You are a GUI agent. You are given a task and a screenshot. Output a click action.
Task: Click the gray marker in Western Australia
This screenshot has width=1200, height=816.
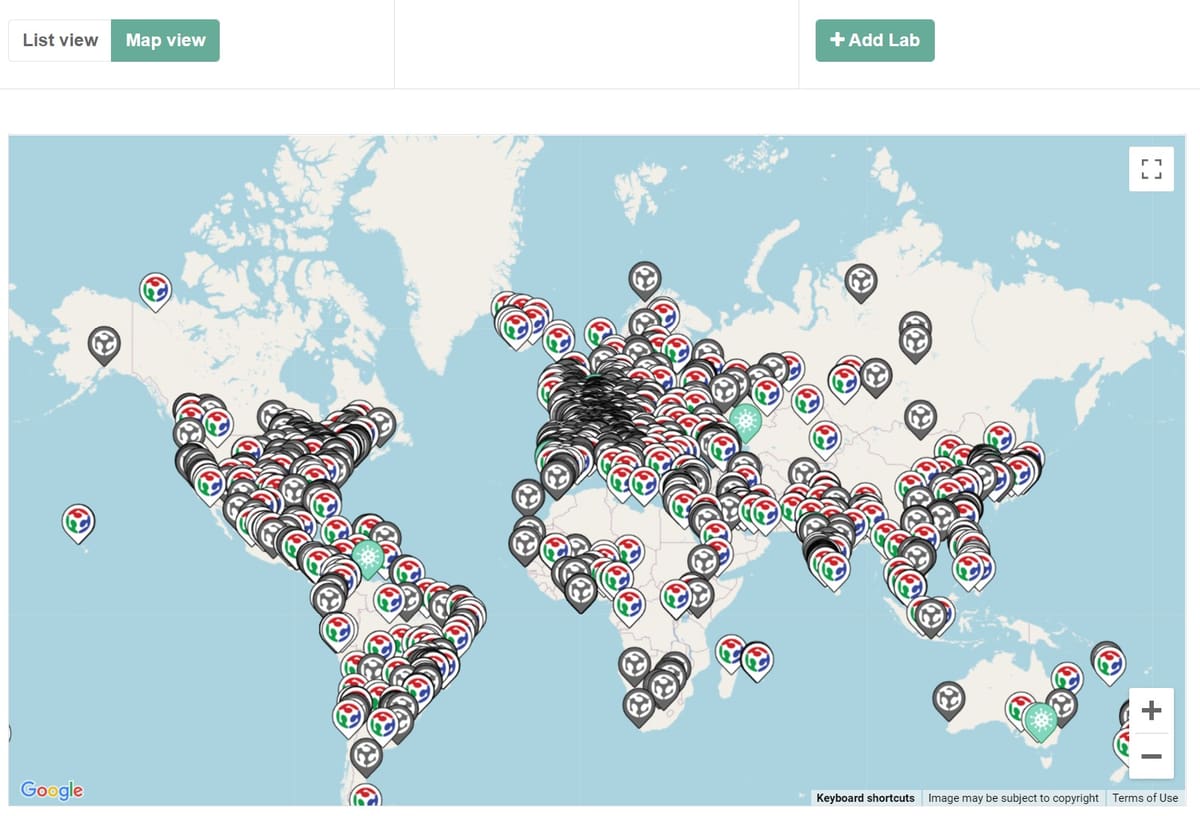pyautogui.click(x=949, y=700)
